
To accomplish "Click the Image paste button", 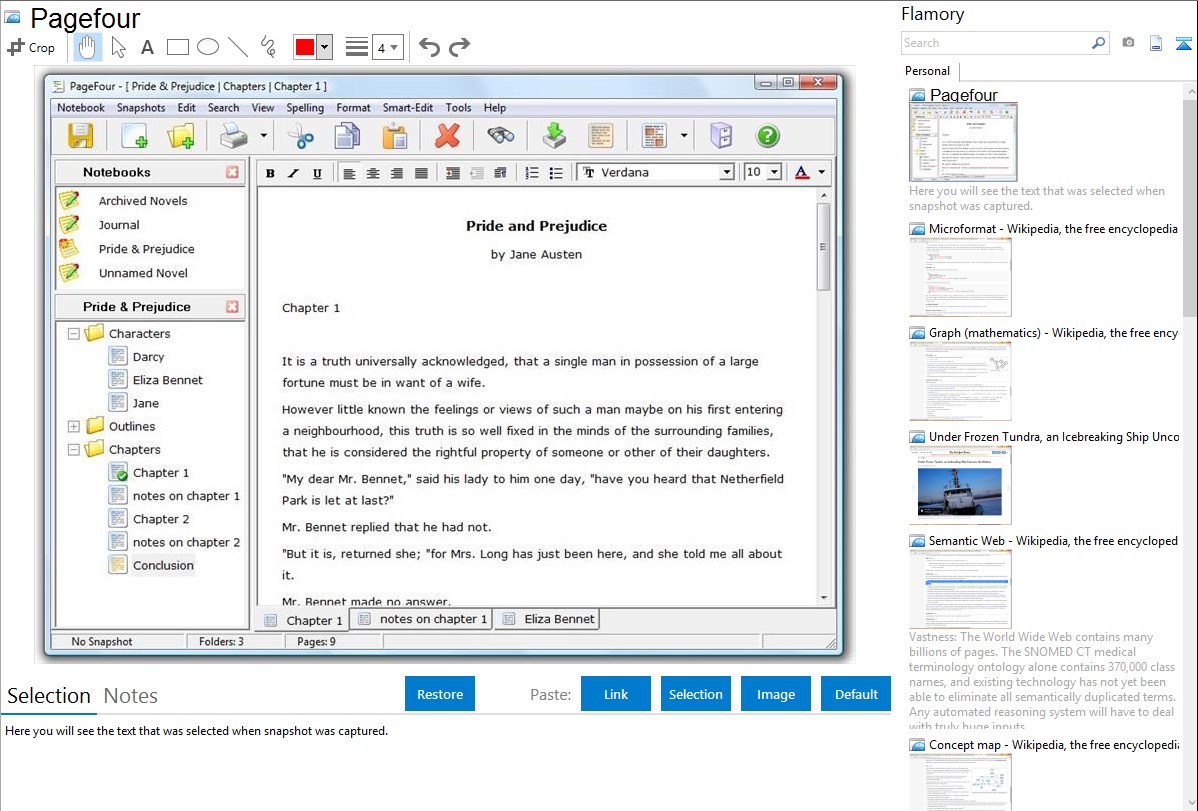I will [x=775, y=694].
